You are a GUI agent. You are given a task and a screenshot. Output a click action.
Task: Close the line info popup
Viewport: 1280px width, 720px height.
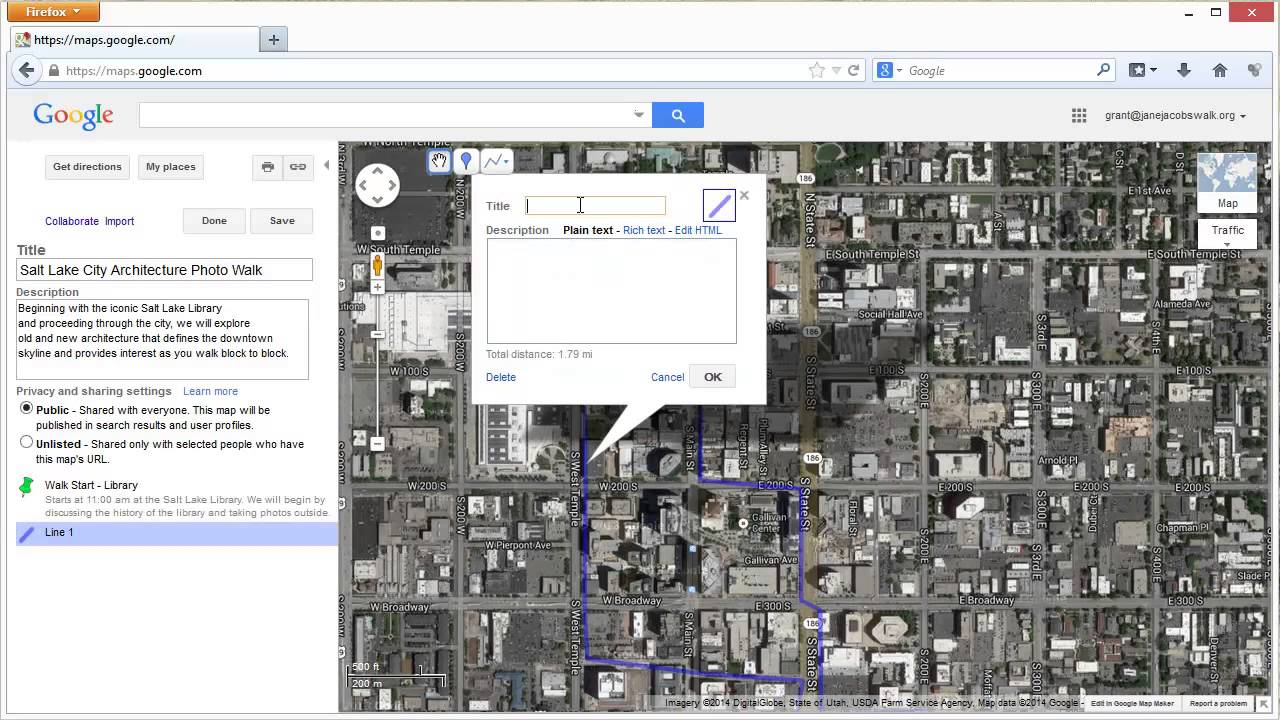744,195
